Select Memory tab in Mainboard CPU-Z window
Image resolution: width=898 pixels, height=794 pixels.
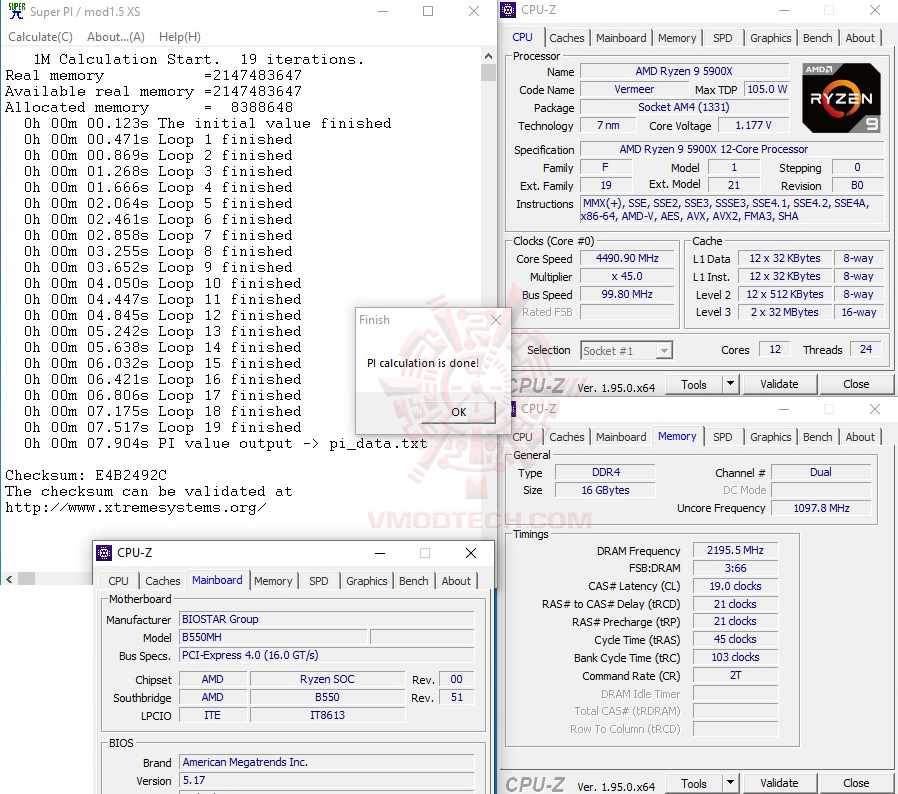point(273,581)
